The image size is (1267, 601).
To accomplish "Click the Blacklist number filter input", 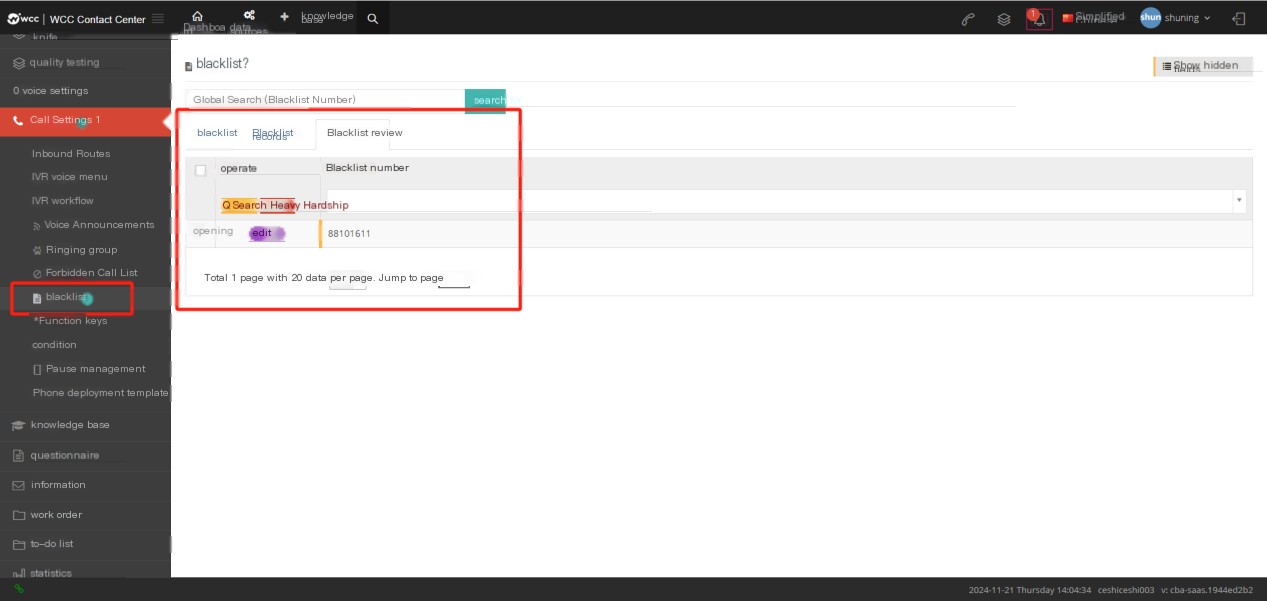I will (x=780, y=200).
